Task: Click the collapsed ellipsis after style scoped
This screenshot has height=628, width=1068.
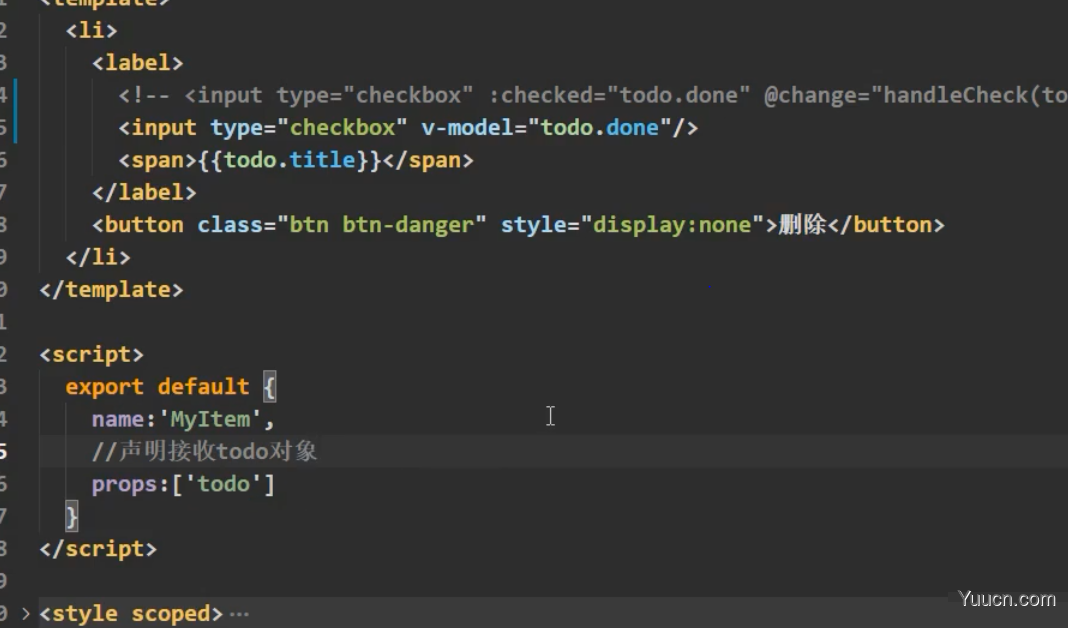Action: pos(239,614)
